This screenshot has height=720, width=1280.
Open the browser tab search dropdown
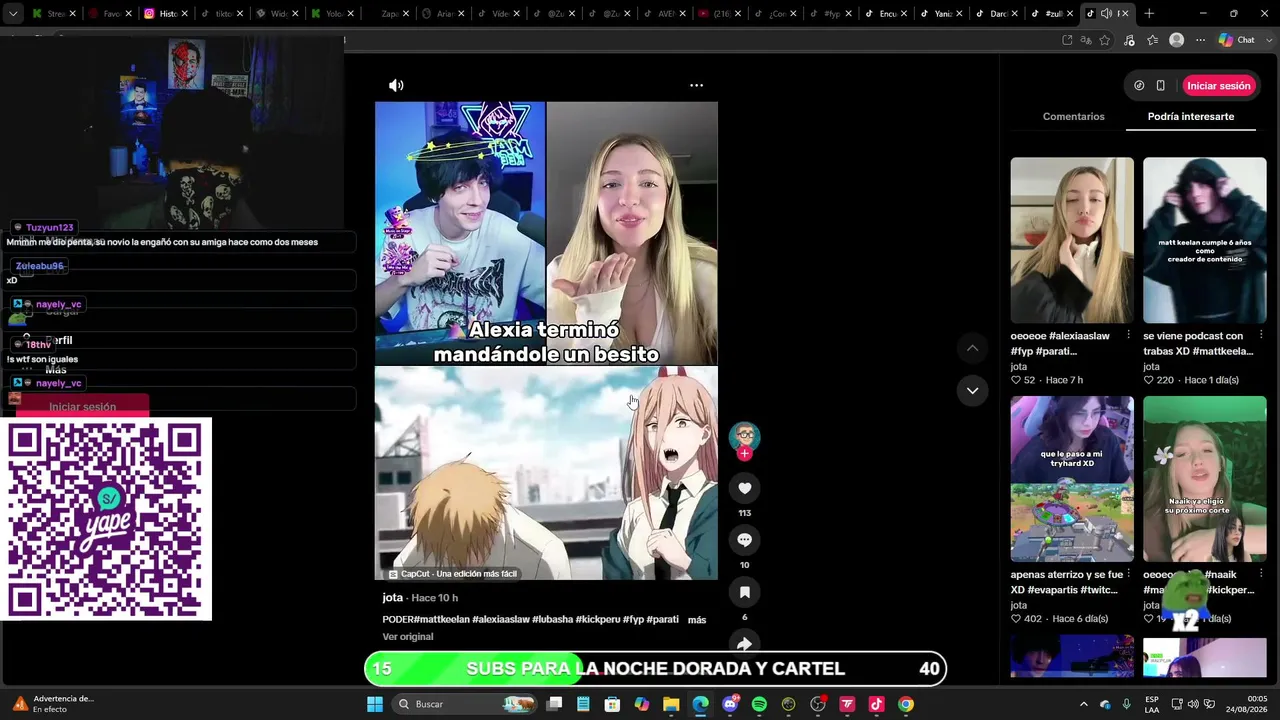[x=13, y=14]
